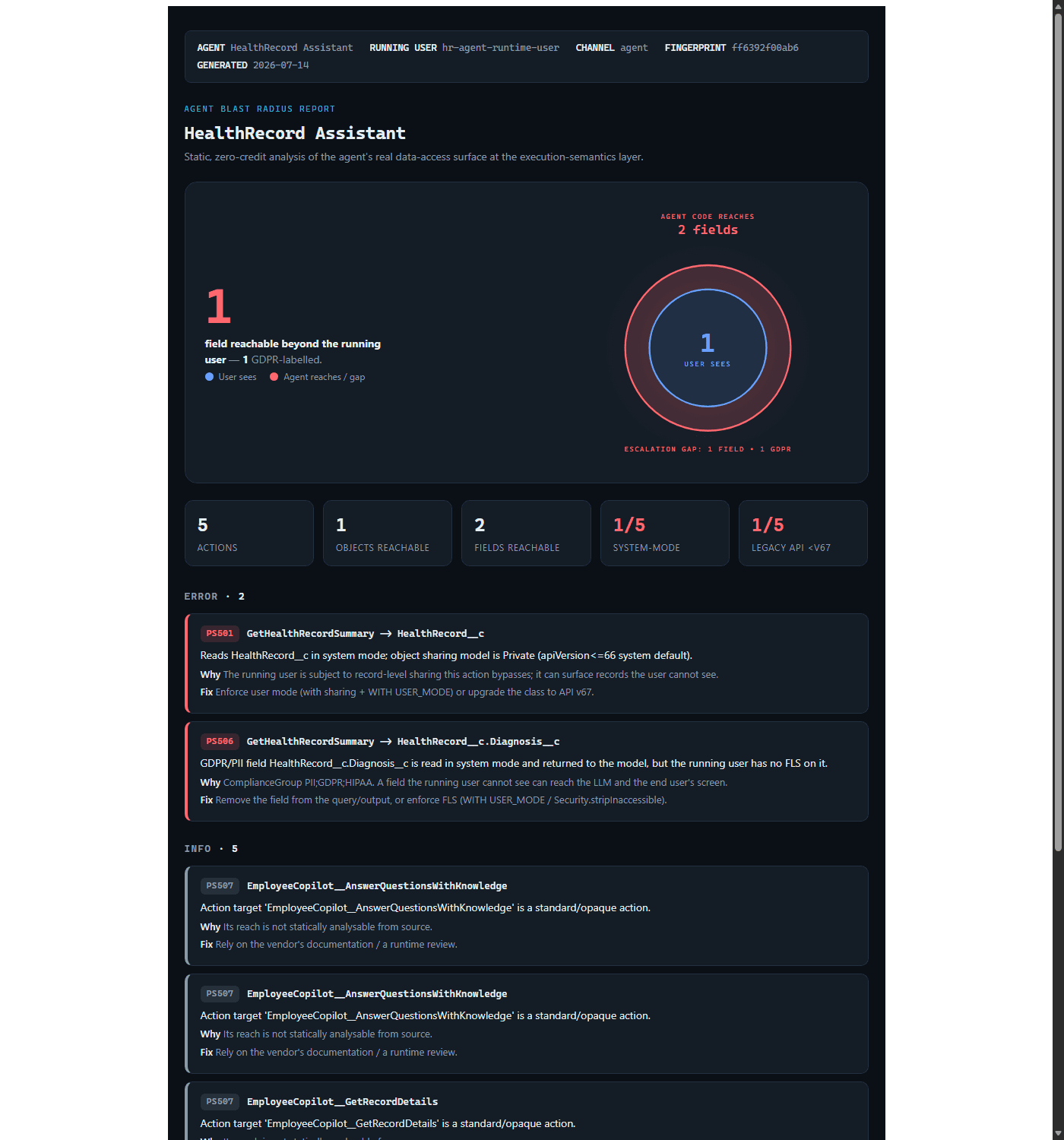This screenshot has height=1140, width=1064.
Task: Click the scrollbar up arrow
Action: [x=1058, y=6]
